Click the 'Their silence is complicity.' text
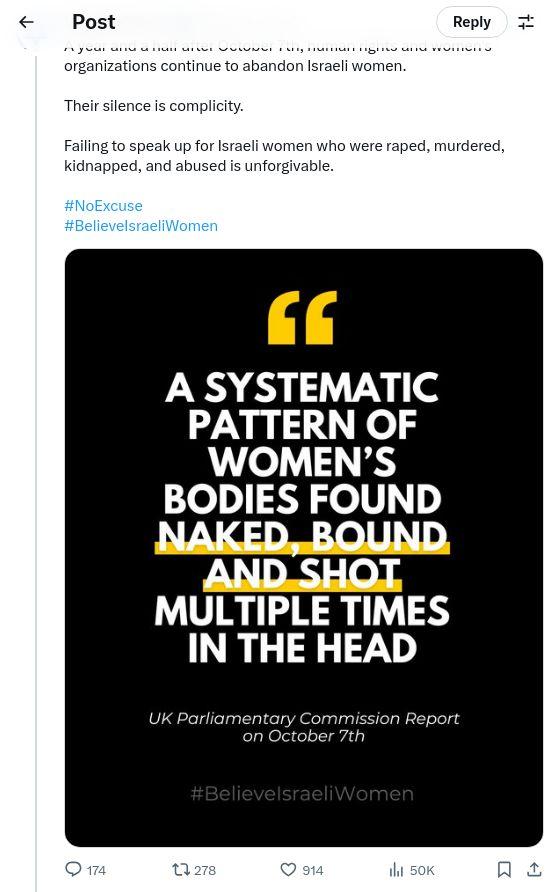Viewport: 560px width, 892px height. (x=154, y=106)
